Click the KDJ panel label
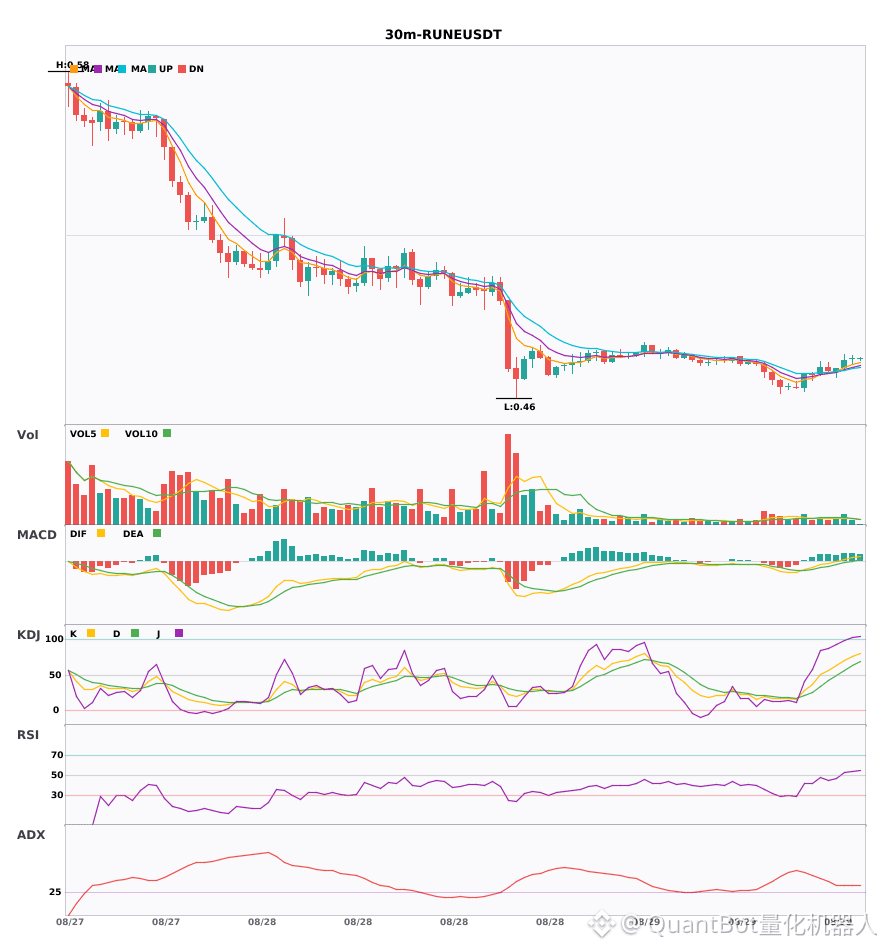This screenshot has height=950, width=885. point(28,635)
